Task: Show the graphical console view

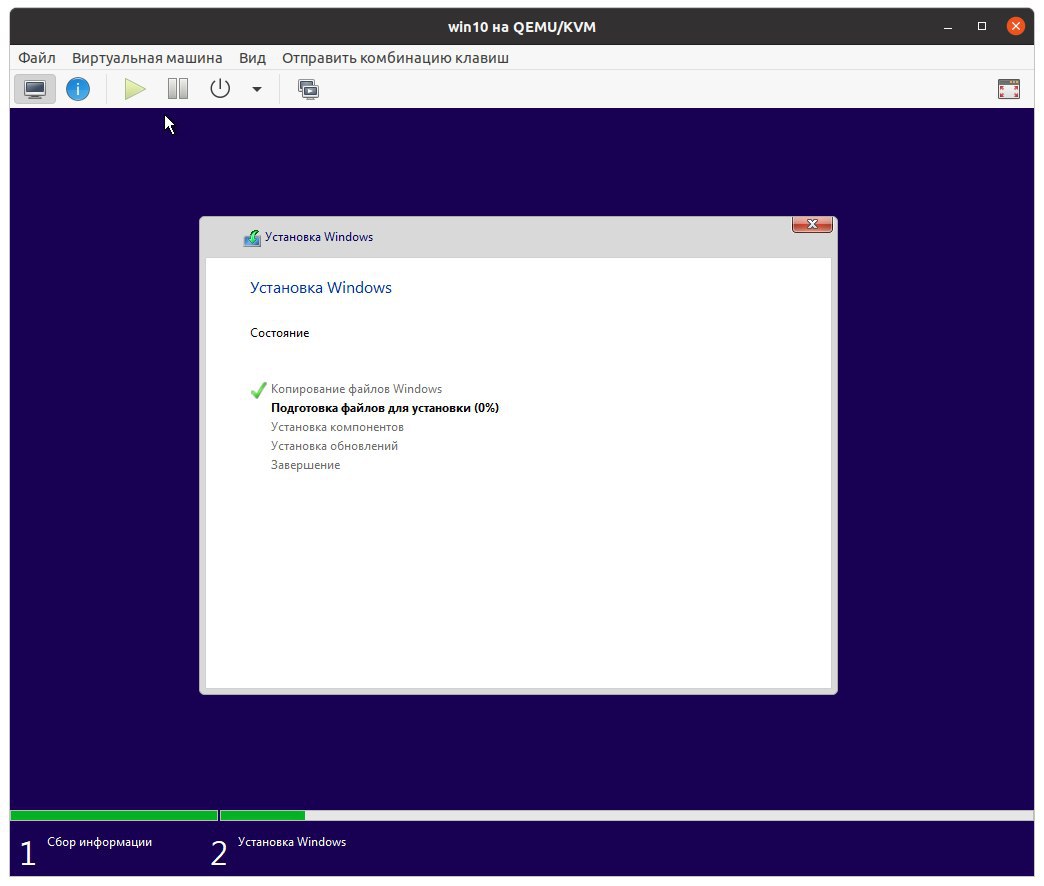Action: pyautogui.click(x=35, y=89)
